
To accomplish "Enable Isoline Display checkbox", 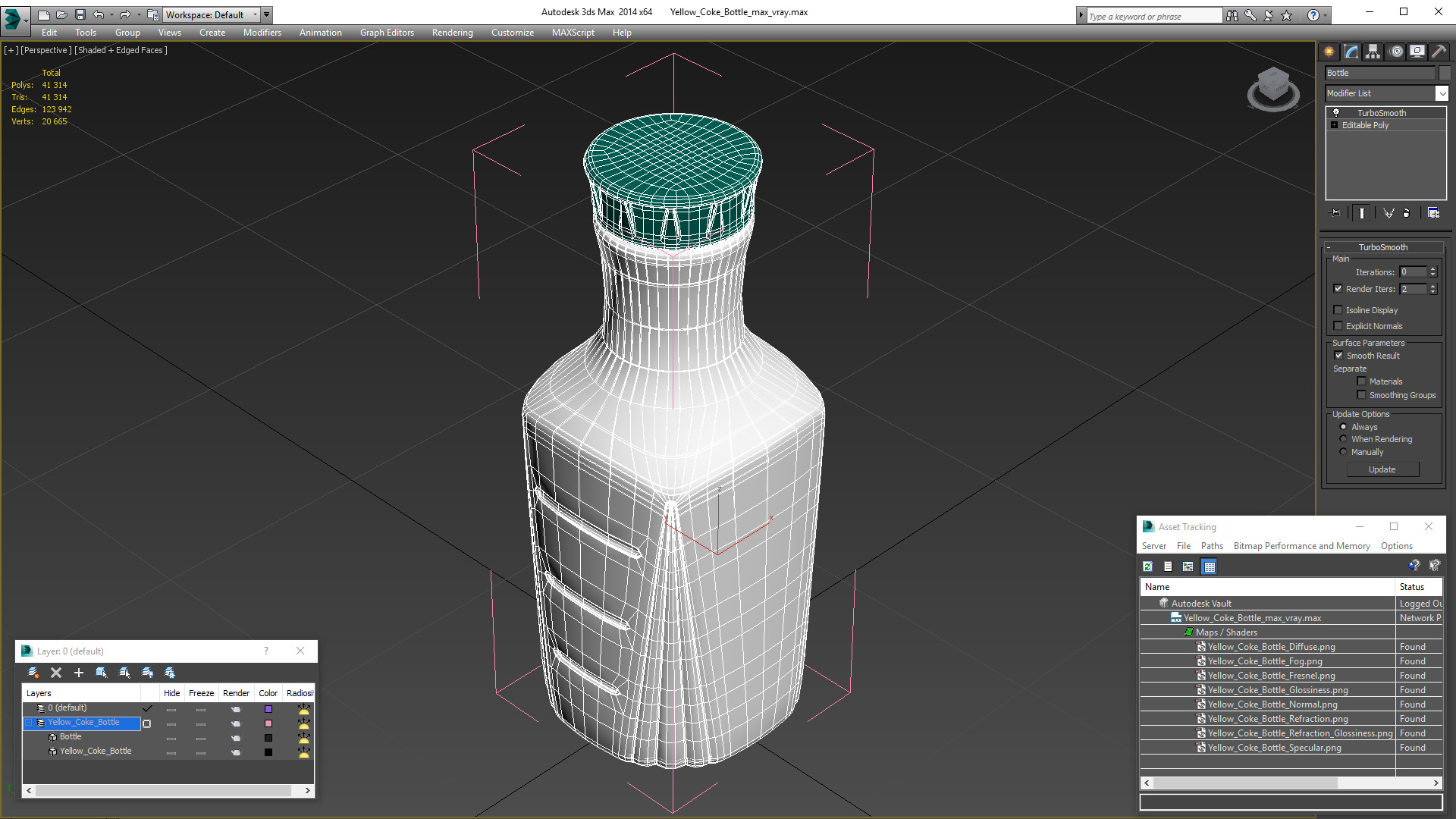I will click(x=1338, y=310).
